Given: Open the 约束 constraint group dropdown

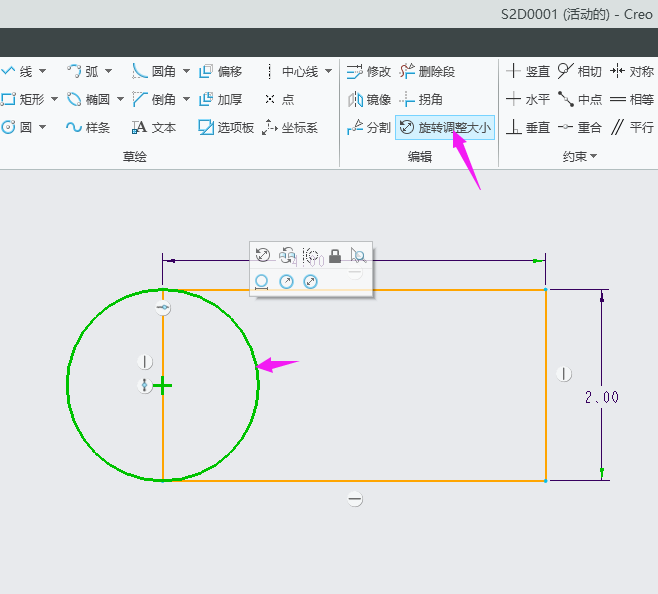Looking at the screenshot, I should click(x=580, y=157).
